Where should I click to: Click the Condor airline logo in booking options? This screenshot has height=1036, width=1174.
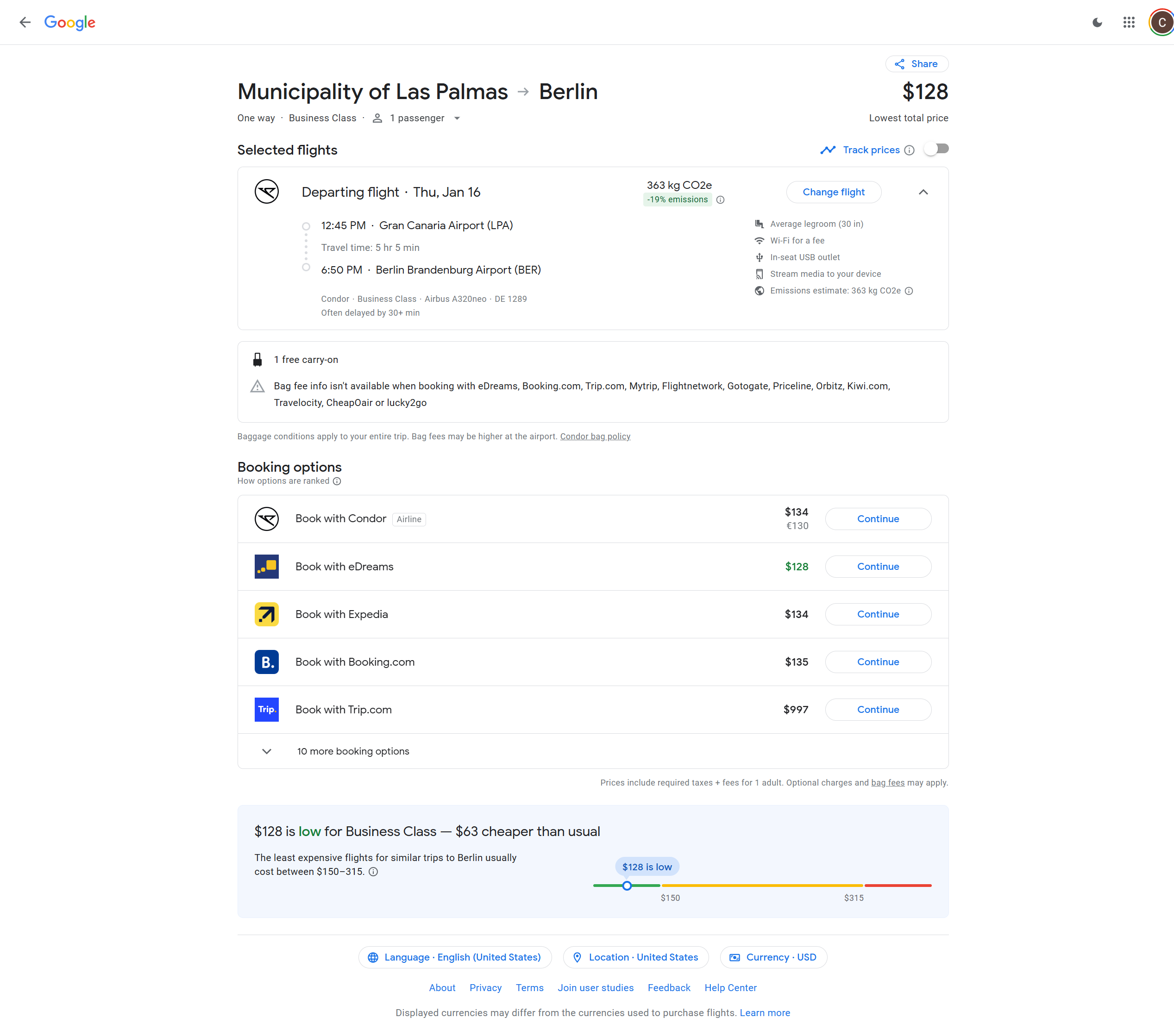(266, 519)
